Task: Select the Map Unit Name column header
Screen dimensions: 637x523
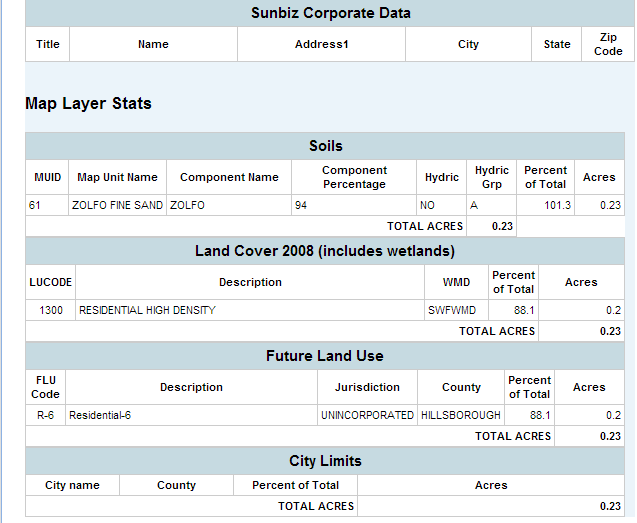Action: click(117, 177)
